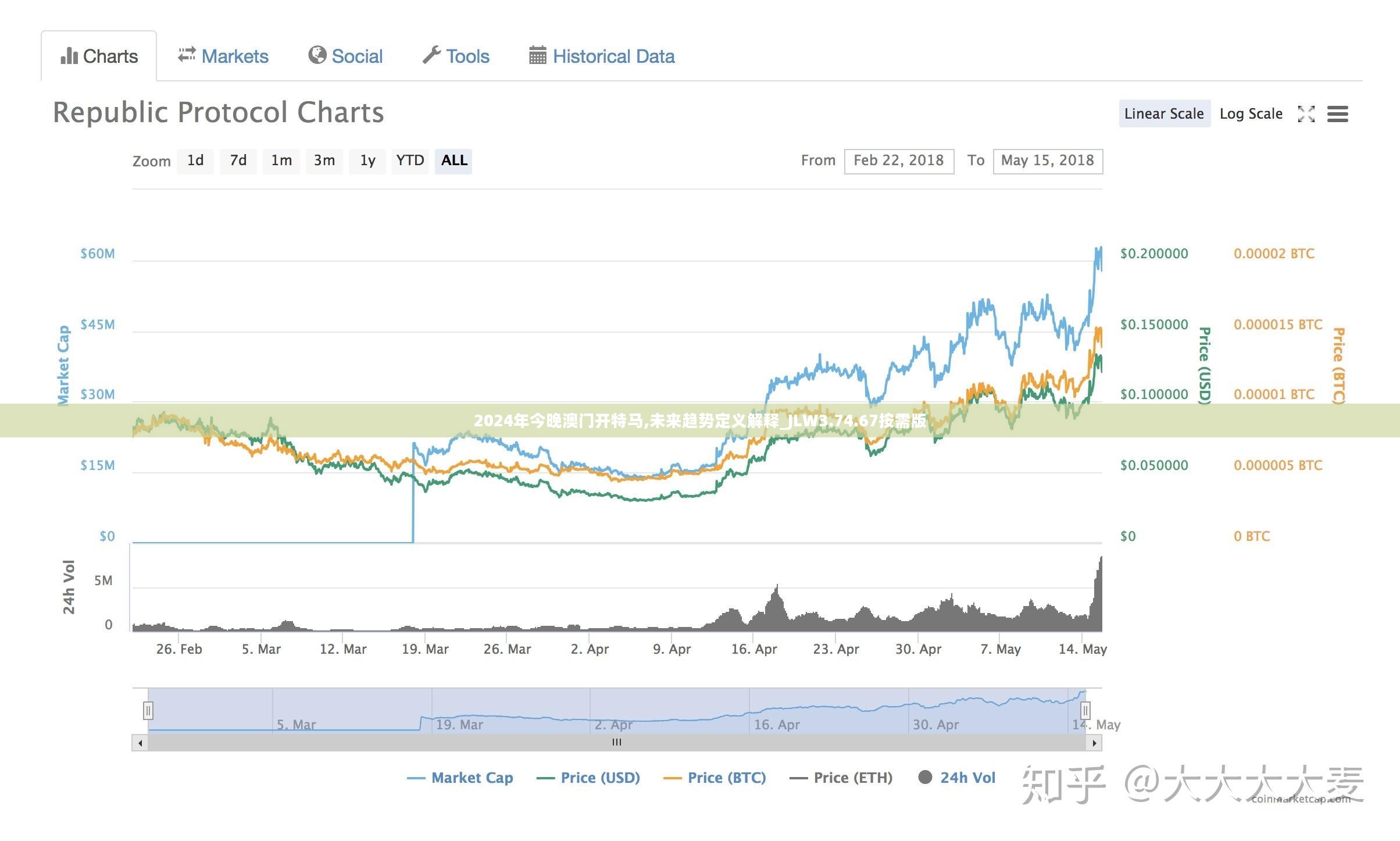This screenshot has width=1400, height=841.
Task: Toggle Price (BTC) series in legend
Action: 715,778
